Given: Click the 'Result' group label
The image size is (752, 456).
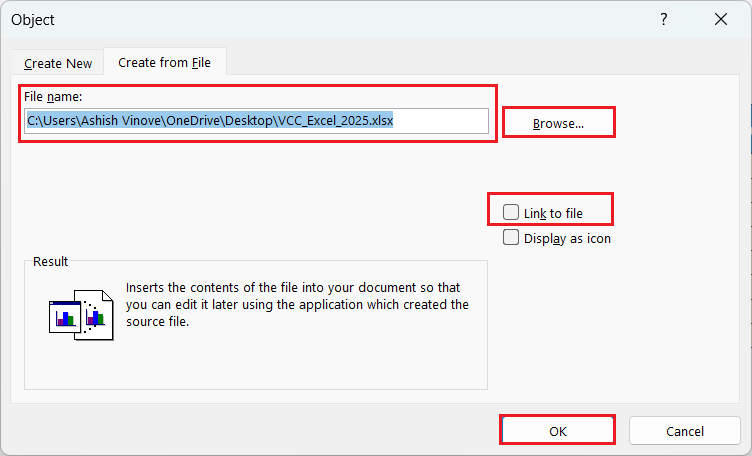Looking at the screenshot, I should pyautogui.click(x=50, y=261).
